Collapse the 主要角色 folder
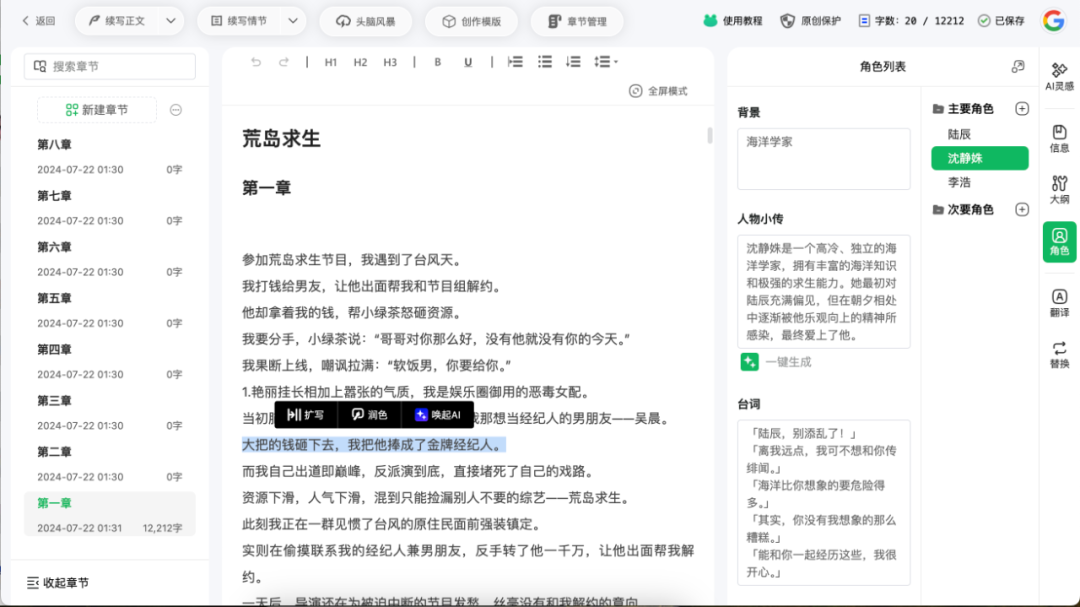The image size is (1080, 607). point(963,109)
